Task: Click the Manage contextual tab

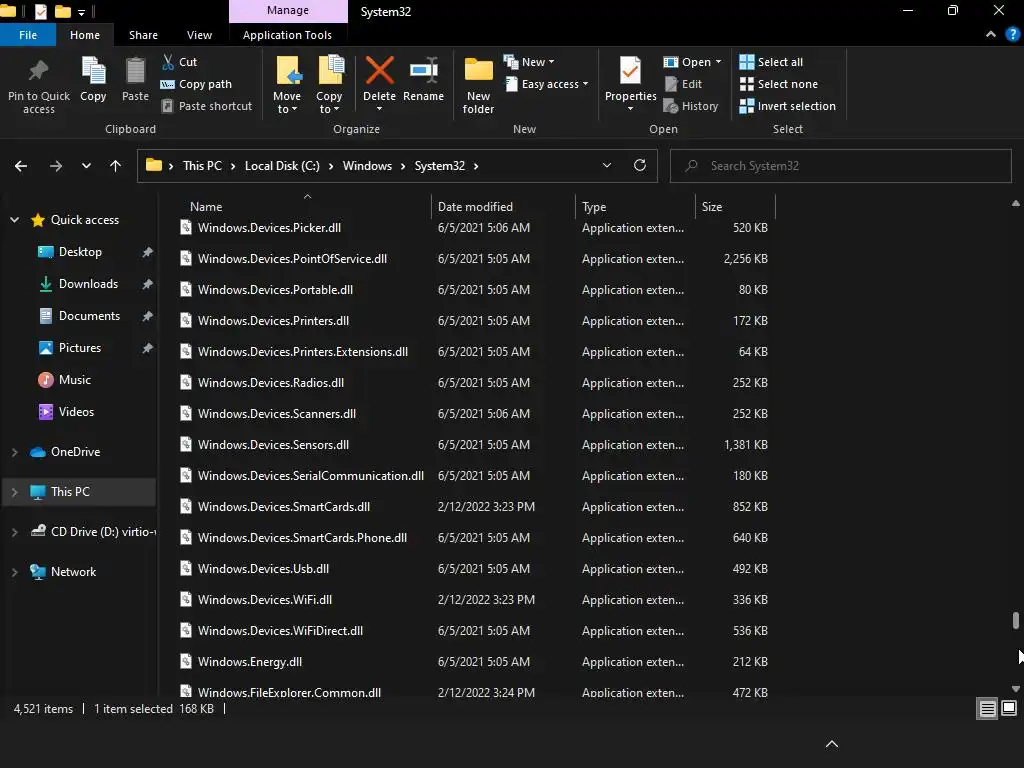Action: pos(288,10)
